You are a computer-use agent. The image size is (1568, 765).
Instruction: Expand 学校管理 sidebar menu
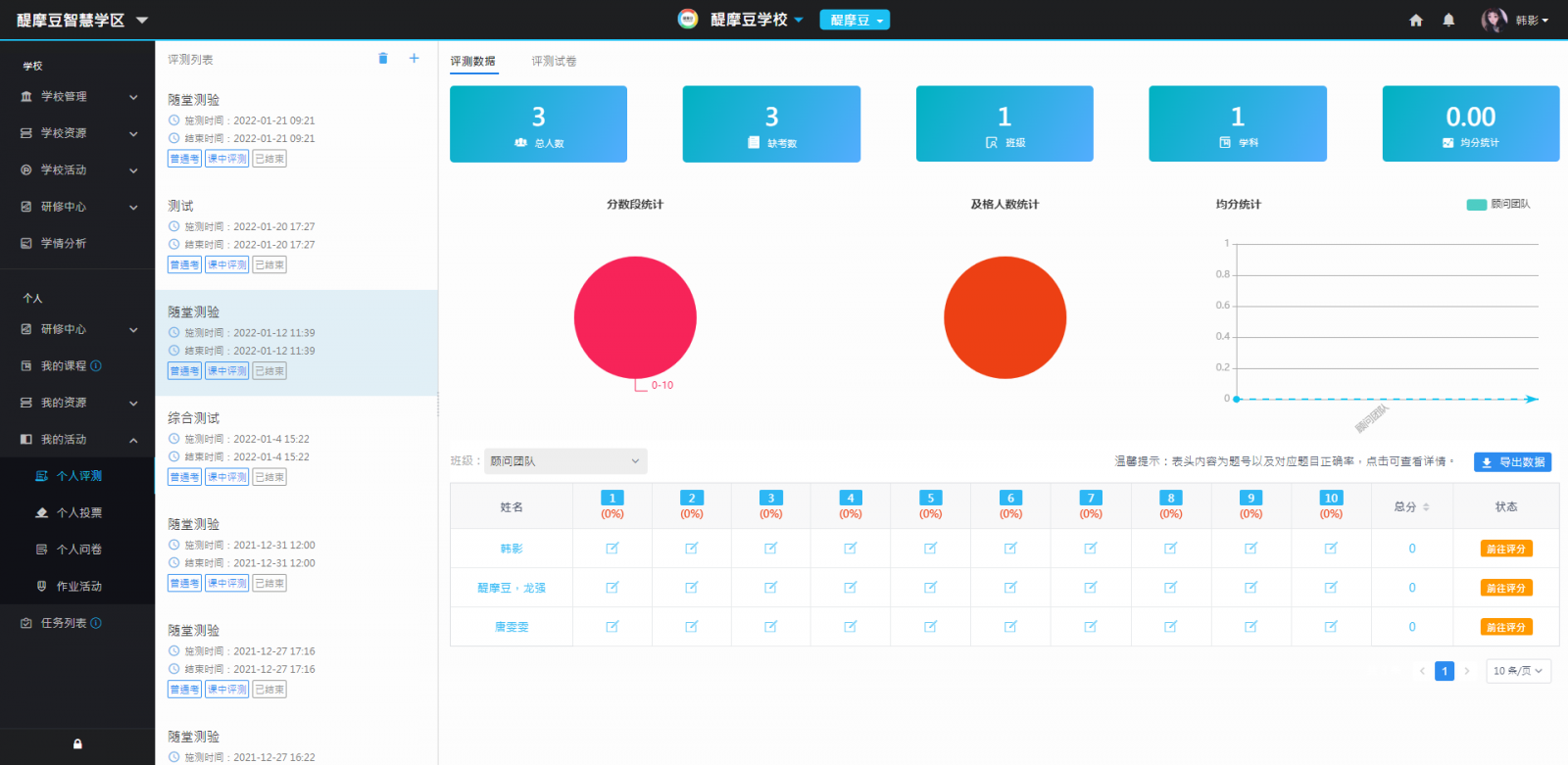pos(78,97)
